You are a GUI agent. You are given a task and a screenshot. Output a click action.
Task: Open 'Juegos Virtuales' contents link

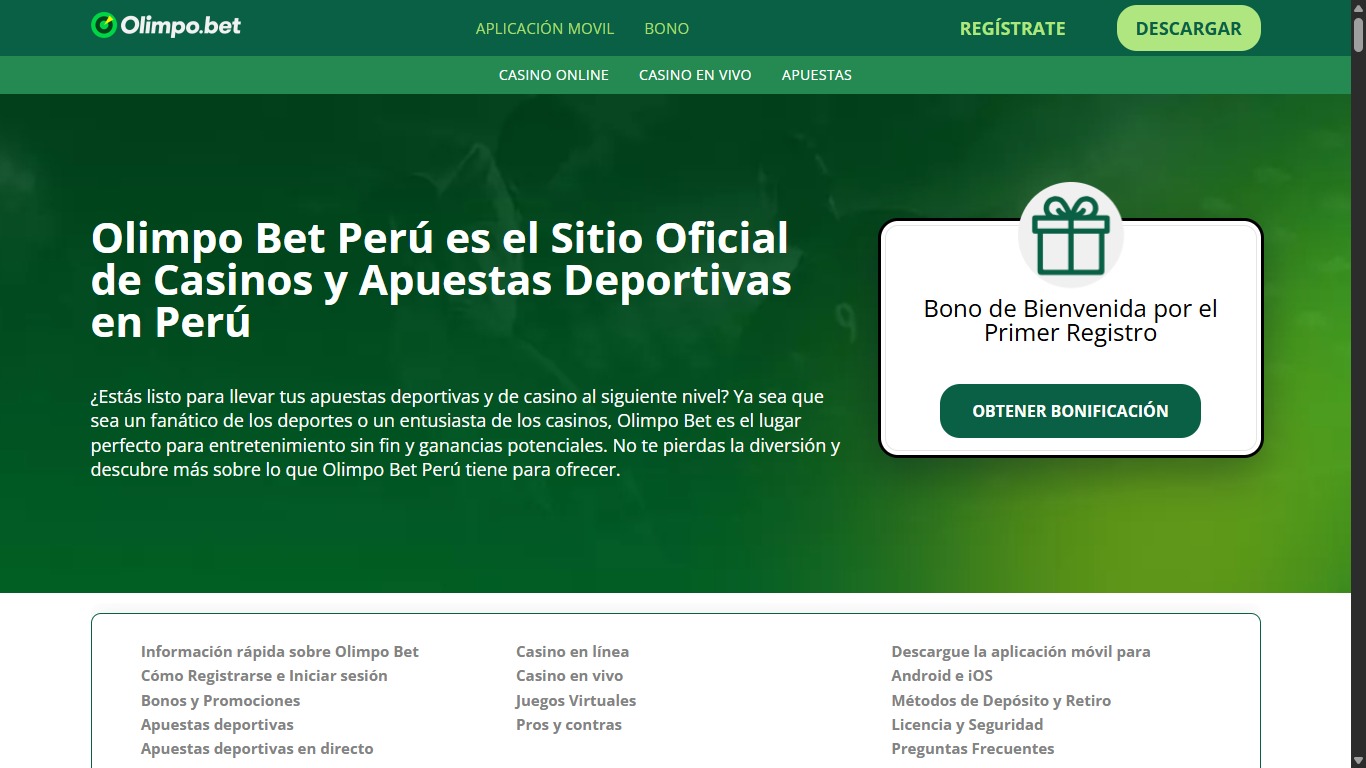click(576, 701)
